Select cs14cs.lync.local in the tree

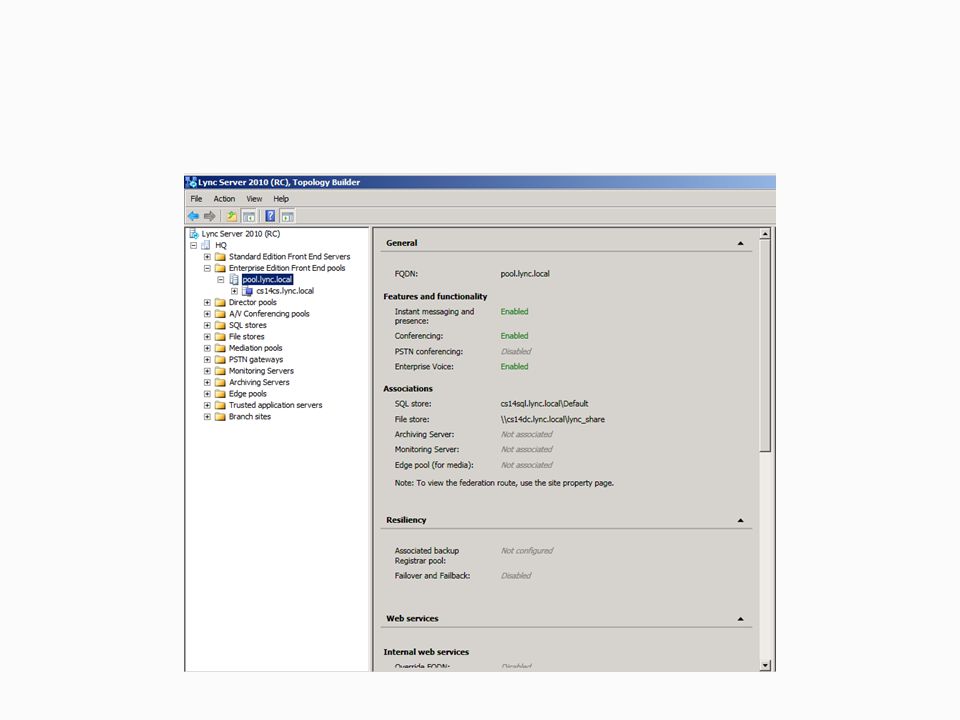285,291
